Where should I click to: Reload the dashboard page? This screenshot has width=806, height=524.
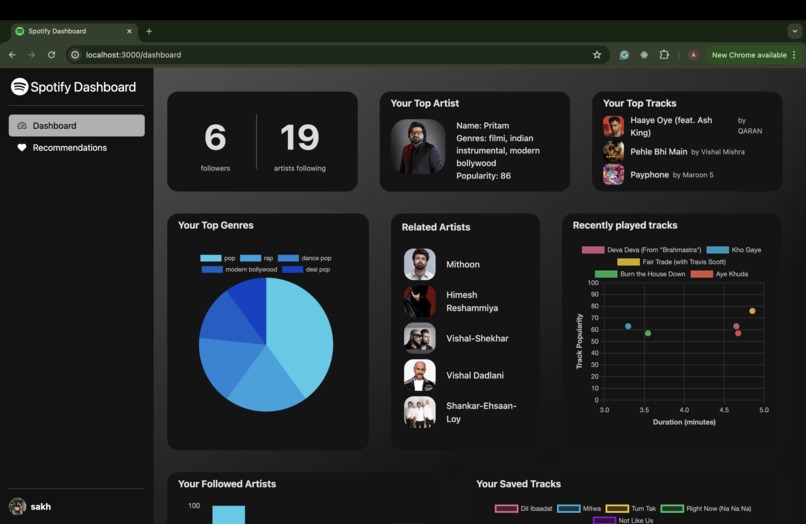coord(51,55)
